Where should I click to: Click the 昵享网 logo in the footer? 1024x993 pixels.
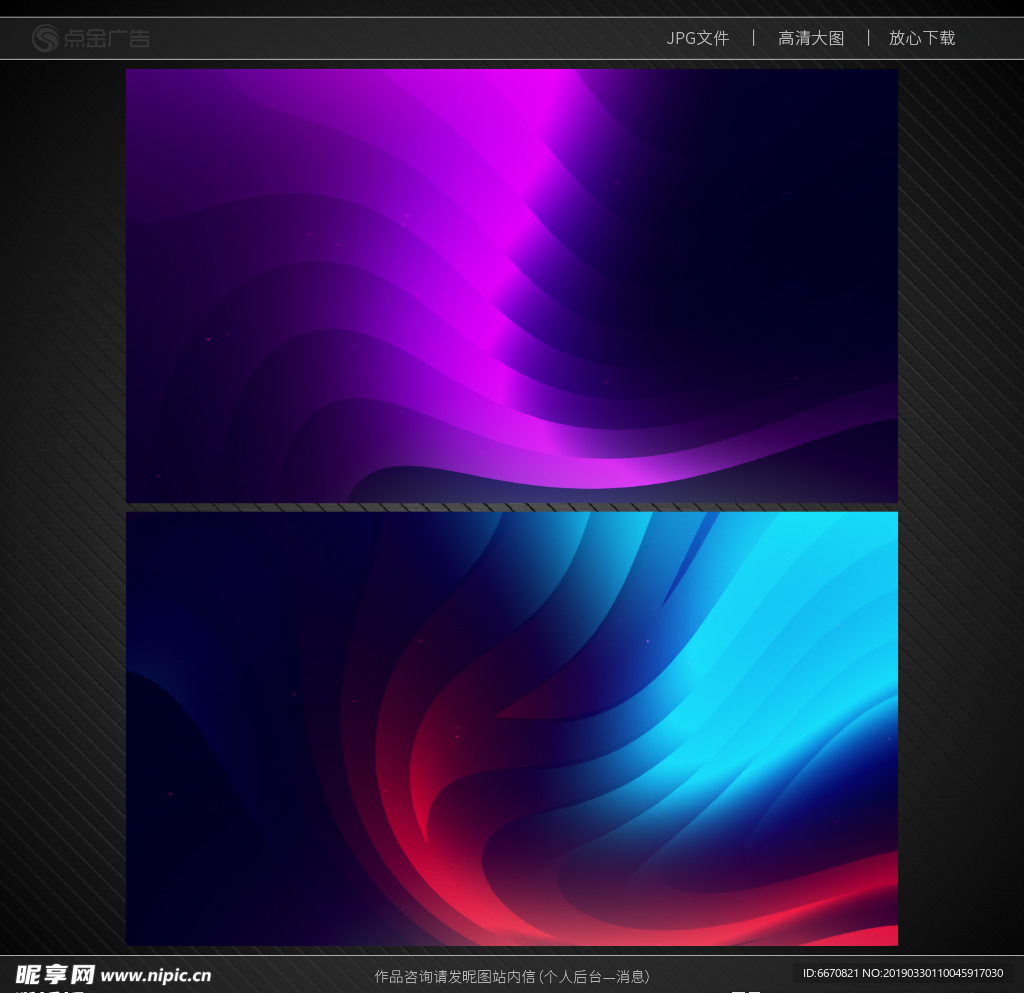coord(55,974)
